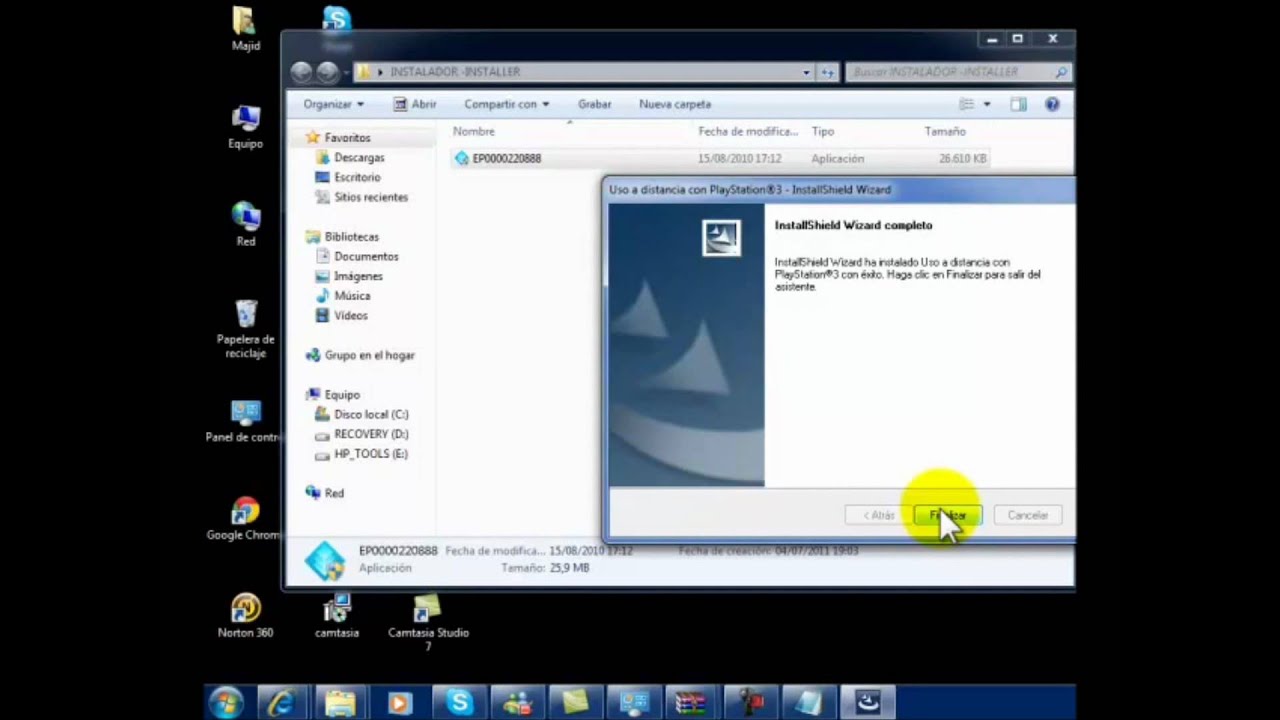Image resolution: width=1280 pixels, height=720 pixels.
Task: Click the Buscar search field
Action: coord(958,72)
